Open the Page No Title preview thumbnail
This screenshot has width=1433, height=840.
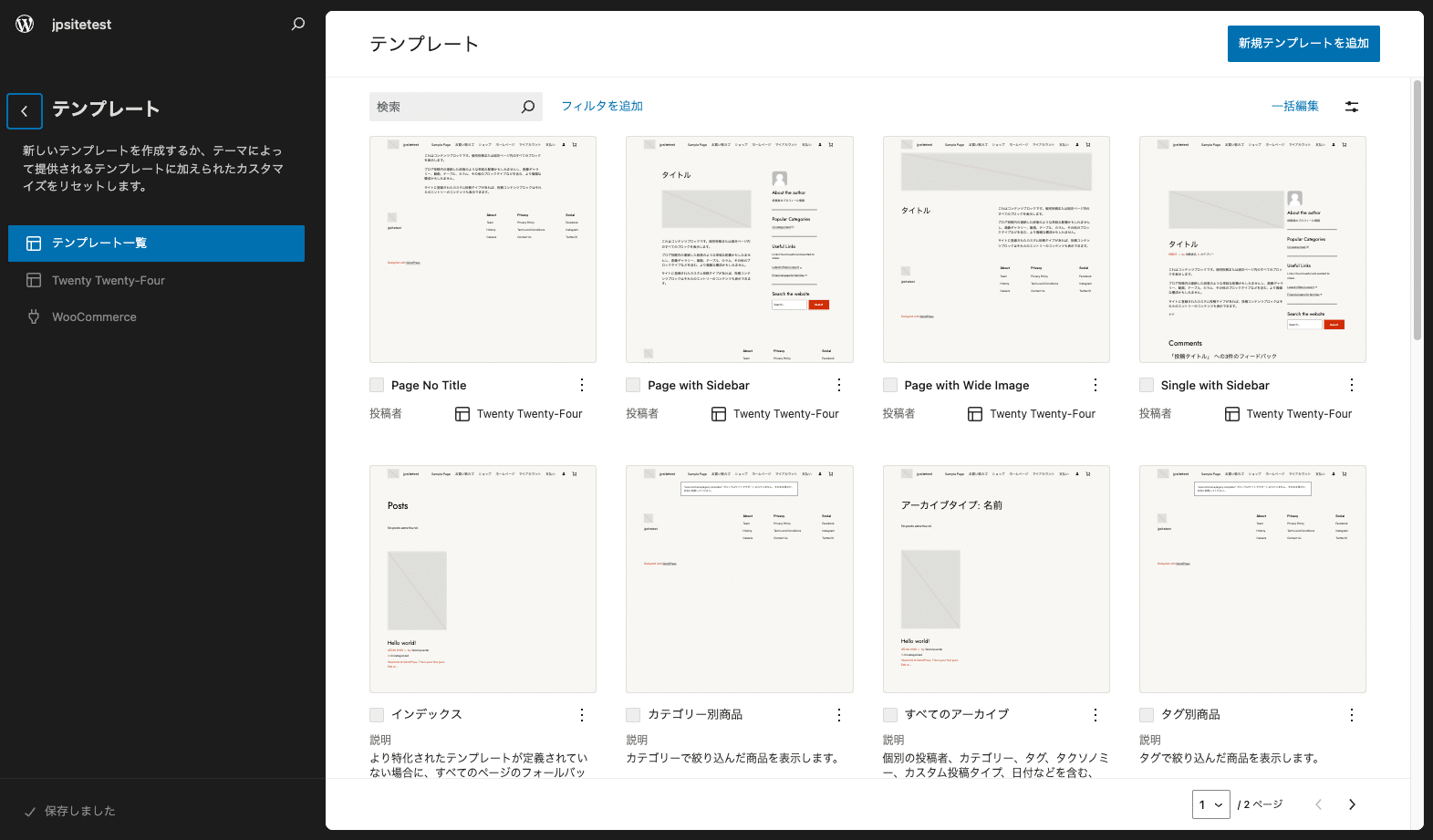[483, 250]
